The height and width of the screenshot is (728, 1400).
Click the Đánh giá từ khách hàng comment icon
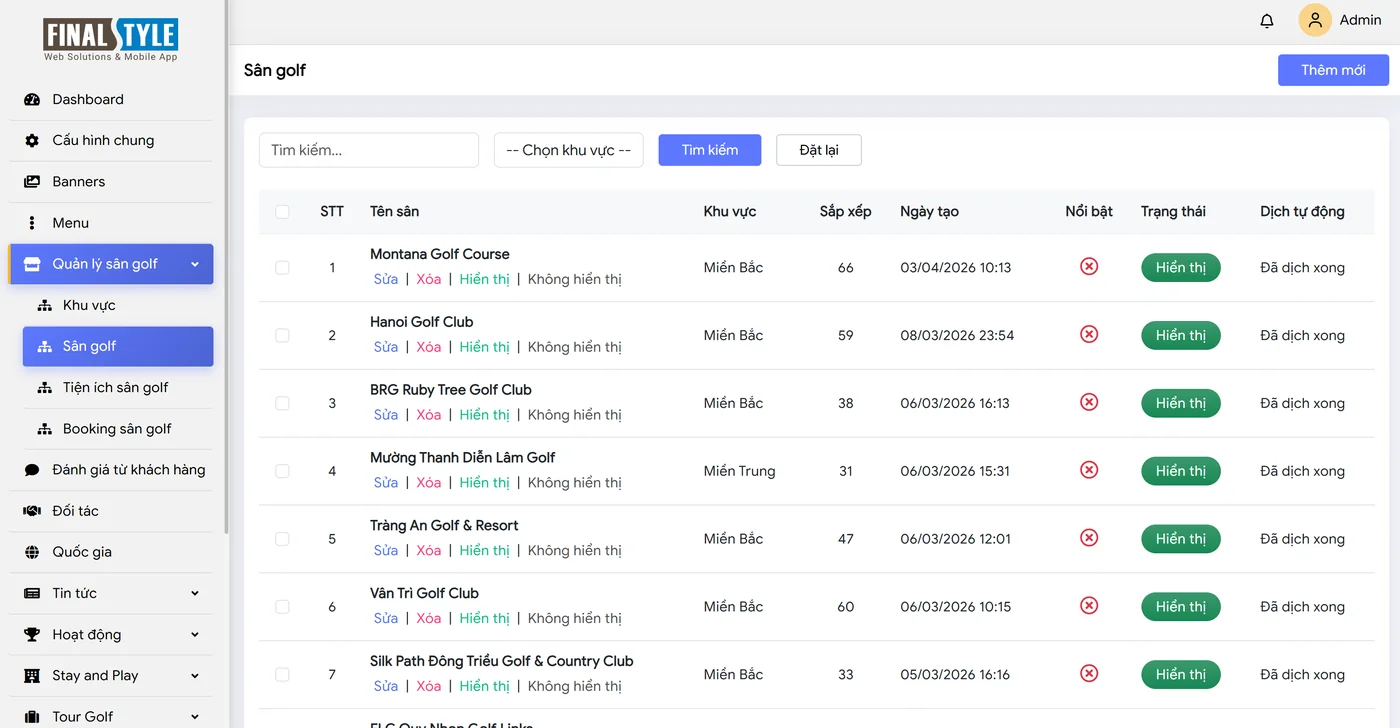coord(32,470)
